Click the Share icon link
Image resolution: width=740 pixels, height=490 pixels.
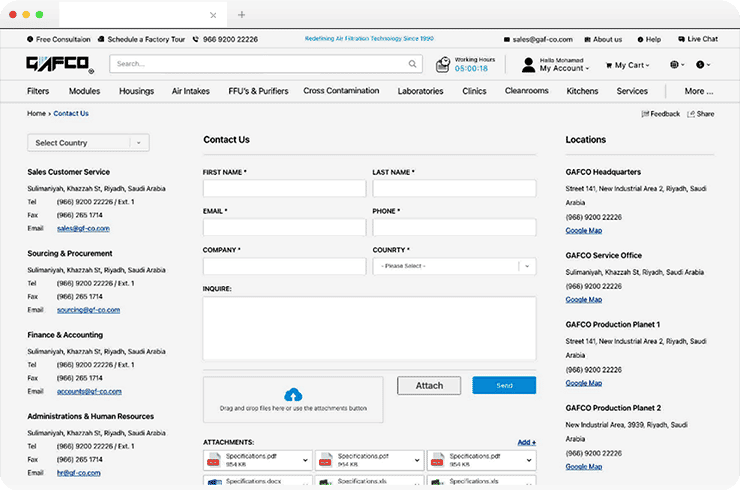tap(701, 114)
